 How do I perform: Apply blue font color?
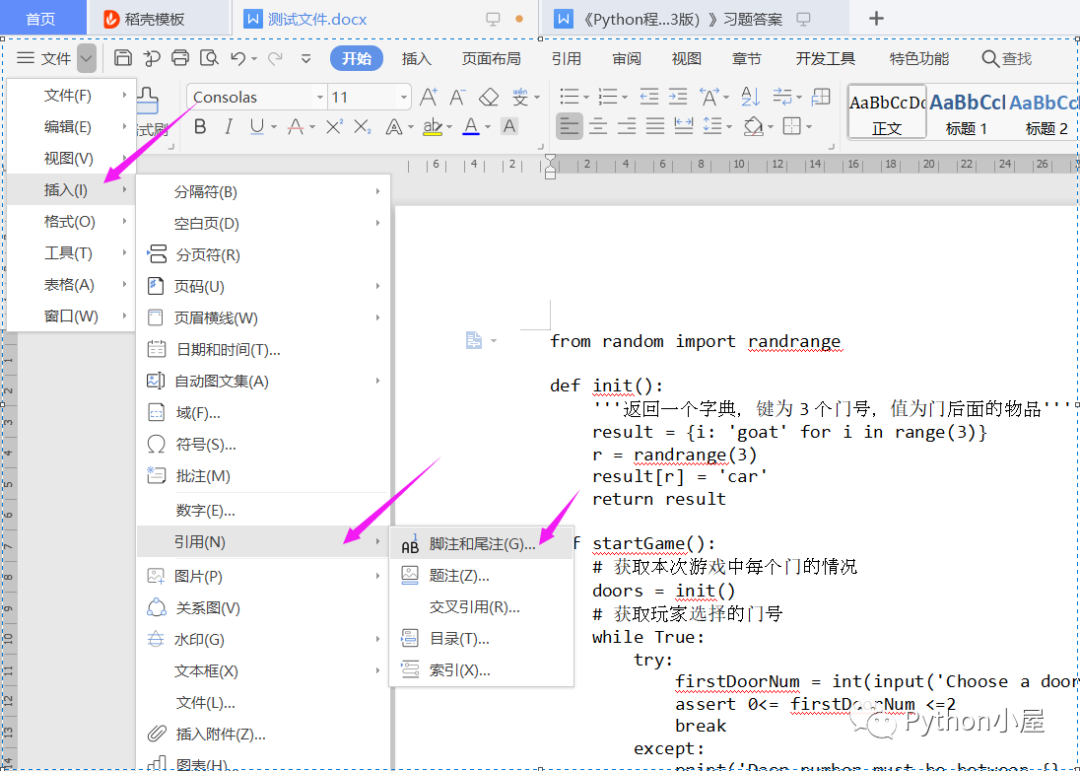[x=471, y=127]
